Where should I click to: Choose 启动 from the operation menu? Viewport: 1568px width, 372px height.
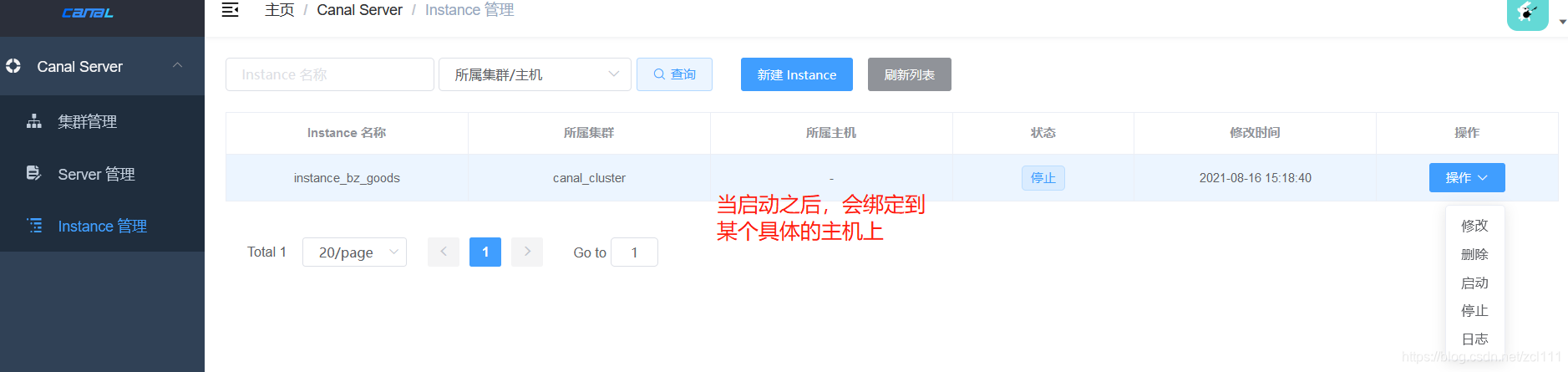(x=1474, y=283)
